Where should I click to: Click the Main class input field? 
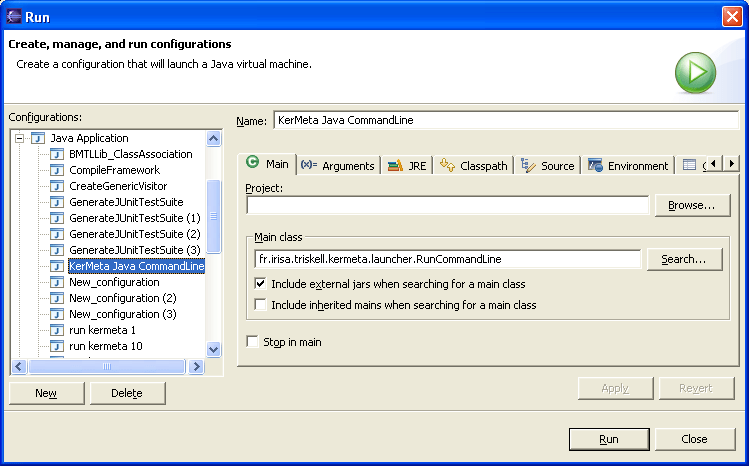point(448,259)
